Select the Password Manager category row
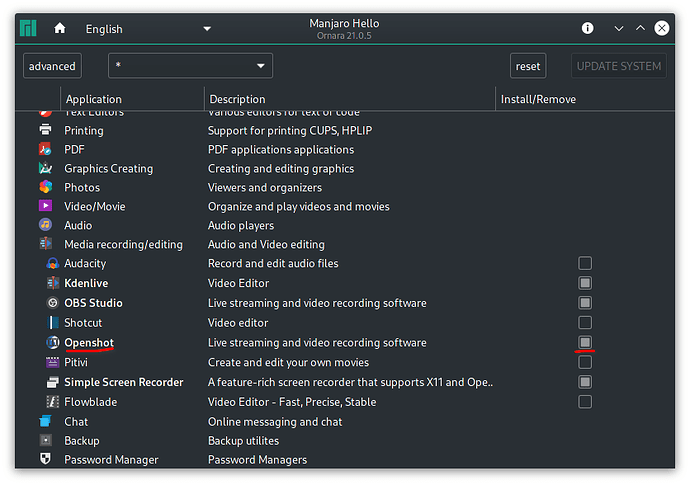690x485 pixels. (x=345, y=459)
